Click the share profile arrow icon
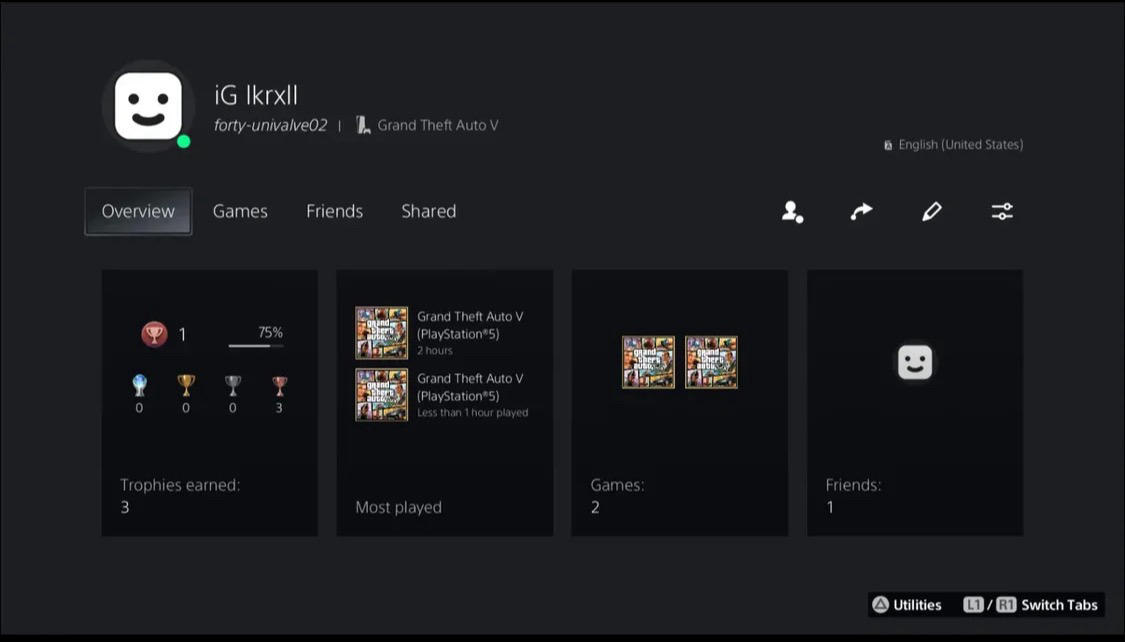 [861, 211]
